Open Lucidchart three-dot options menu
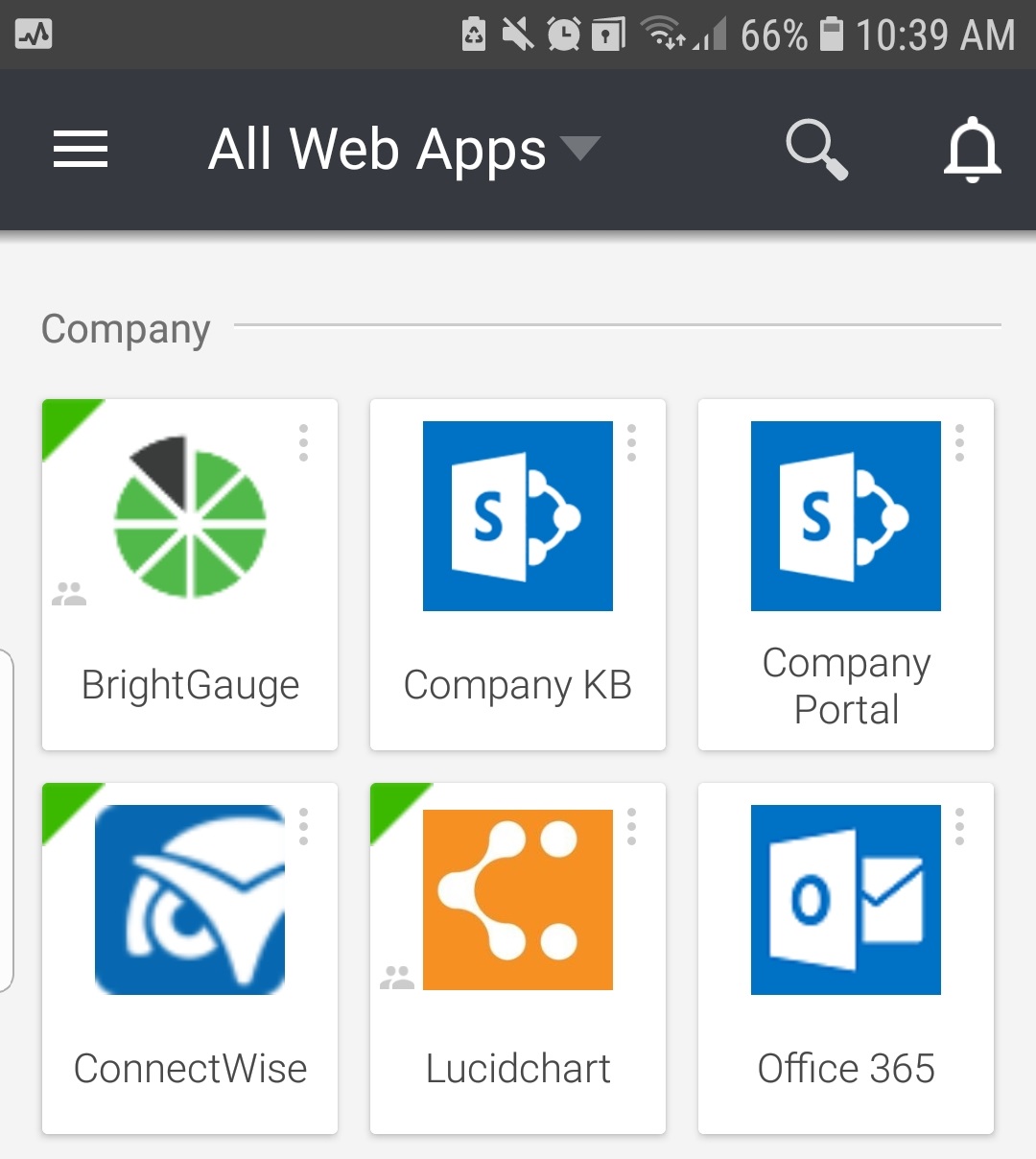 (x=631, y=826)
